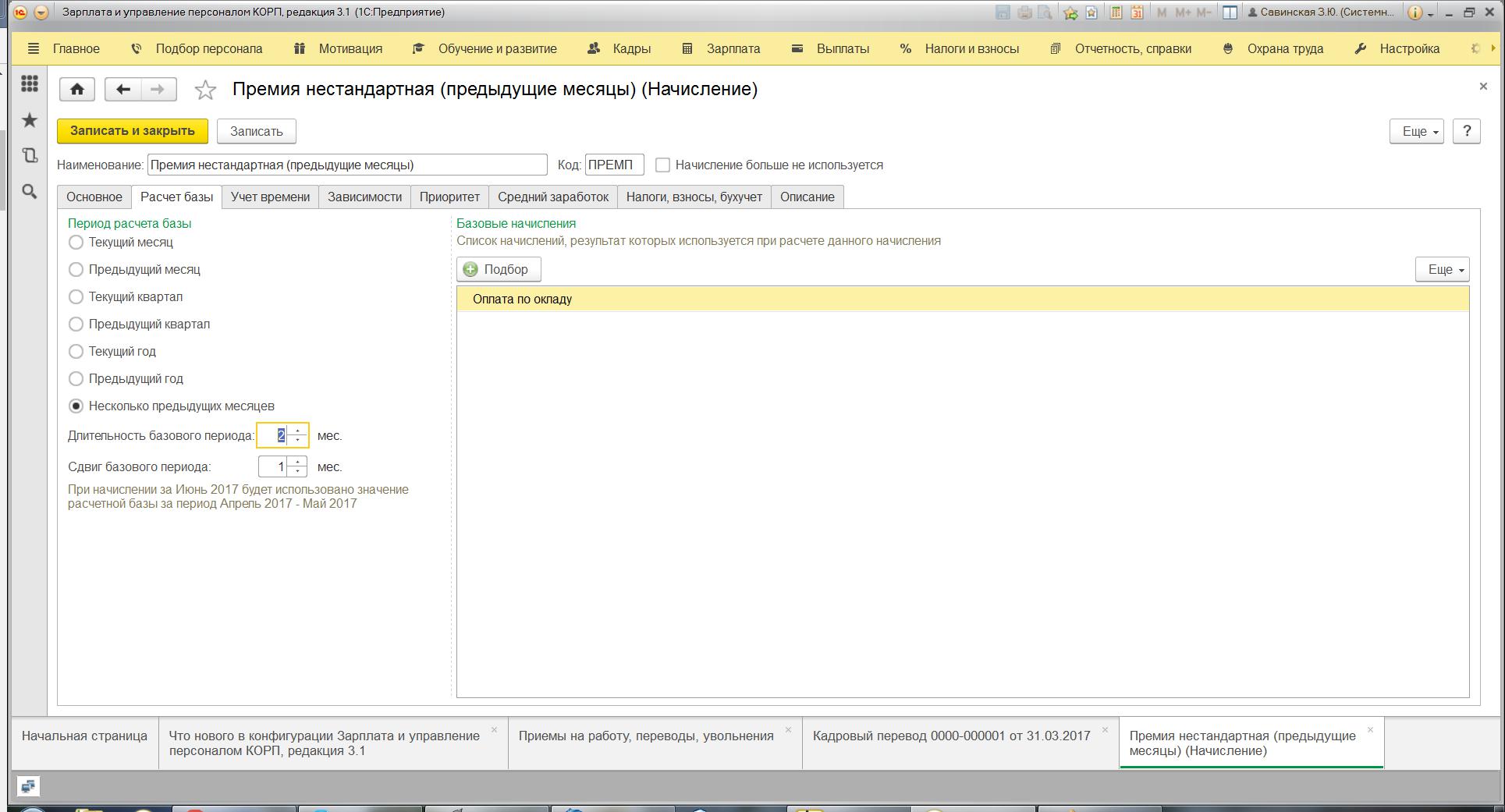
Task: Navigate back with the left arrow
Action: tap(122, 89)
